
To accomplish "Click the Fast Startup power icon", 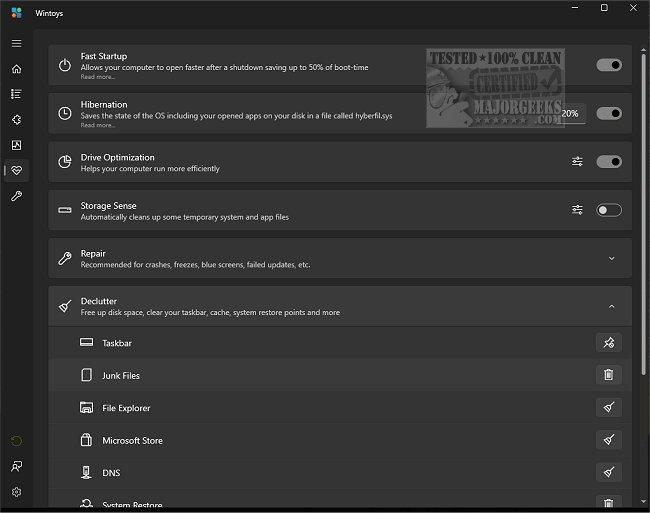I will [65, 65].
